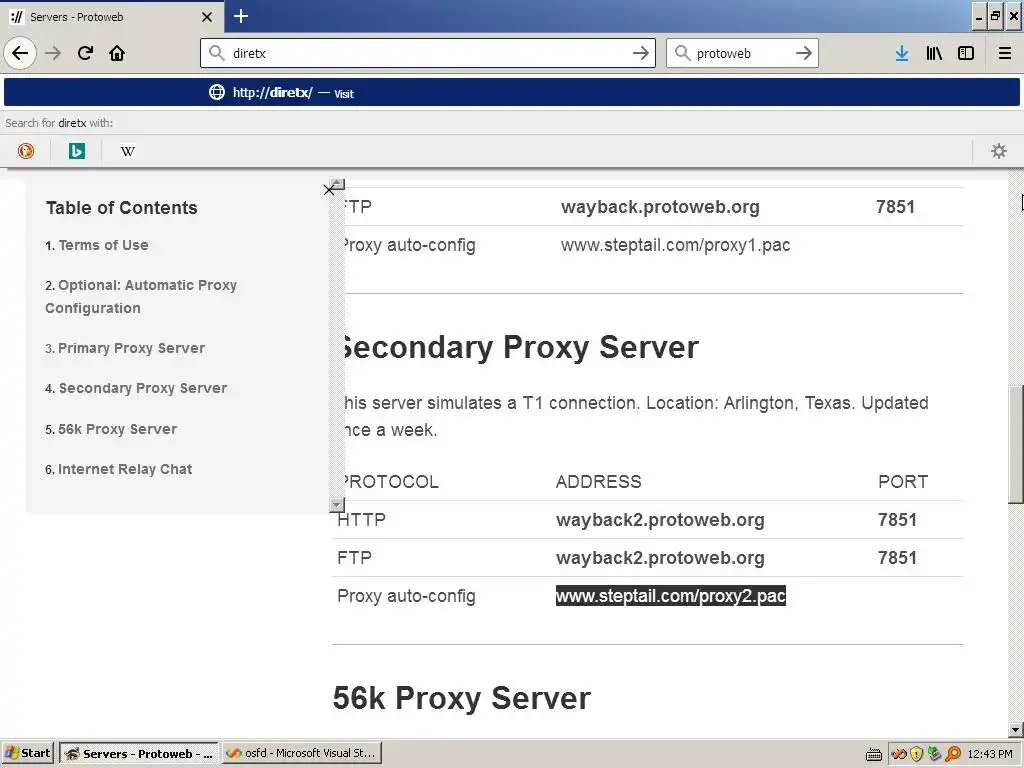This screenshot has height=768, width=1024.
Task: Click FTP row wayback2.protoweb.org address
Action: (x=660, y=558)
